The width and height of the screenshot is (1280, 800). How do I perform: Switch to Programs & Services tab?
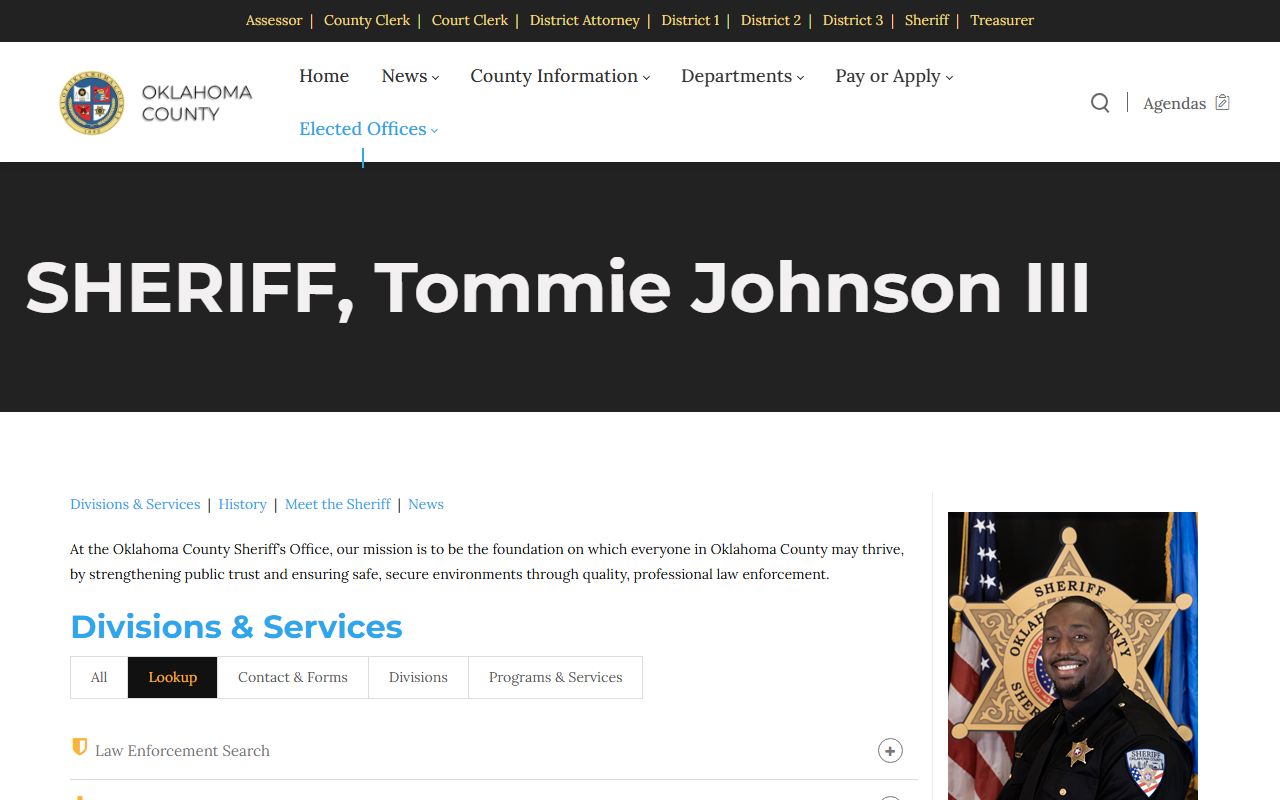(x=555, y=677)
